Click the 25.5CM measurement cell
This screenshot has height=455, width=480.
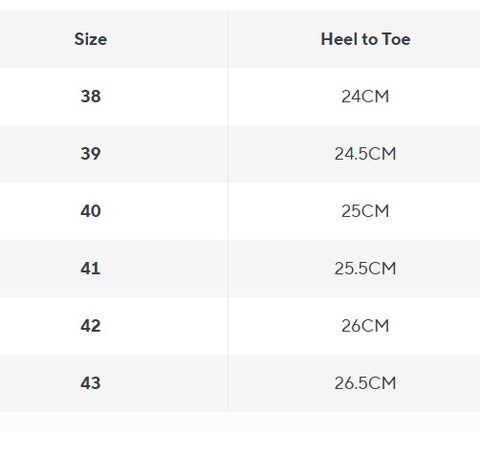pos(365,268)
